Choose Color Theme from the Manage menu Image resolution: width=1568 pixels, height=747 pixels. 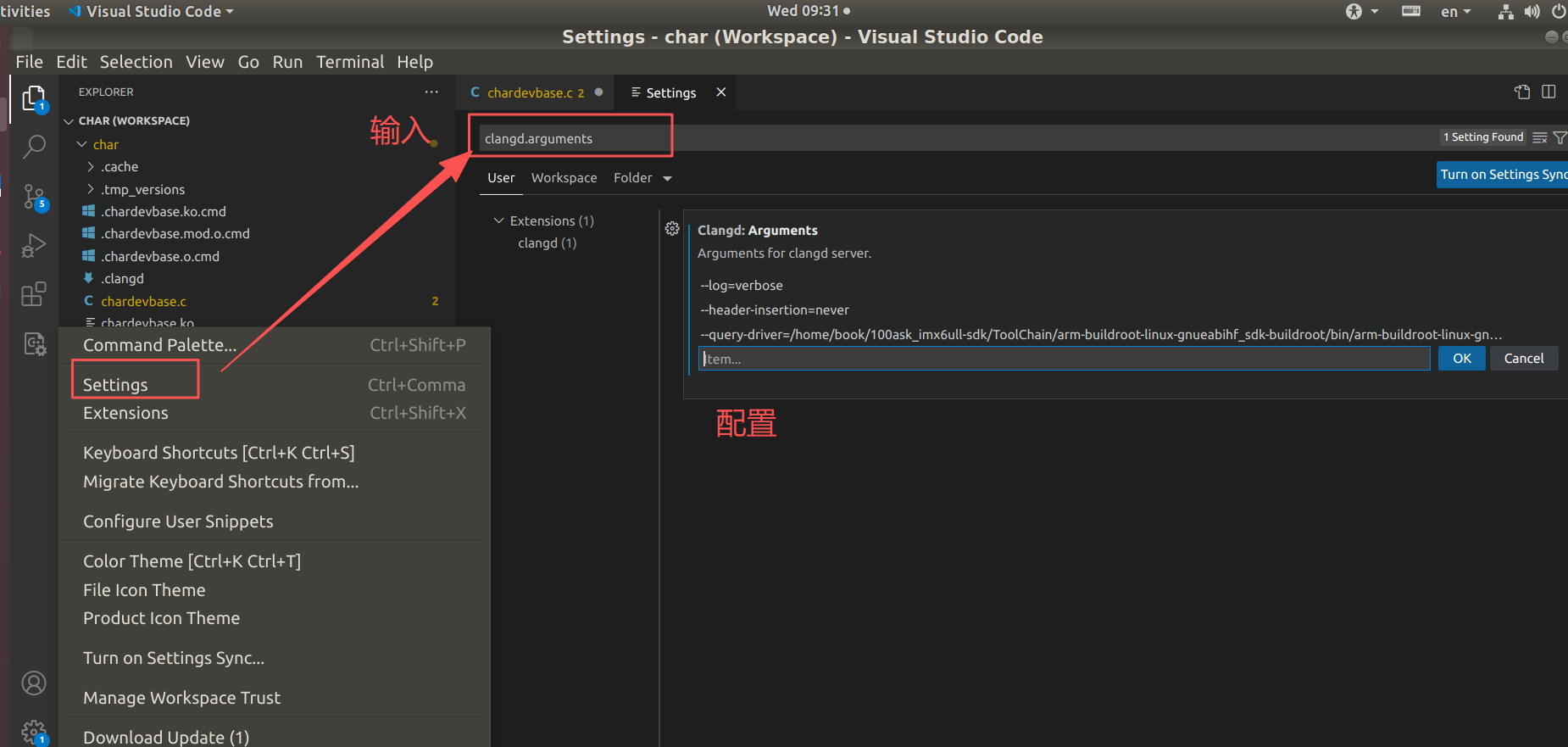275,561
